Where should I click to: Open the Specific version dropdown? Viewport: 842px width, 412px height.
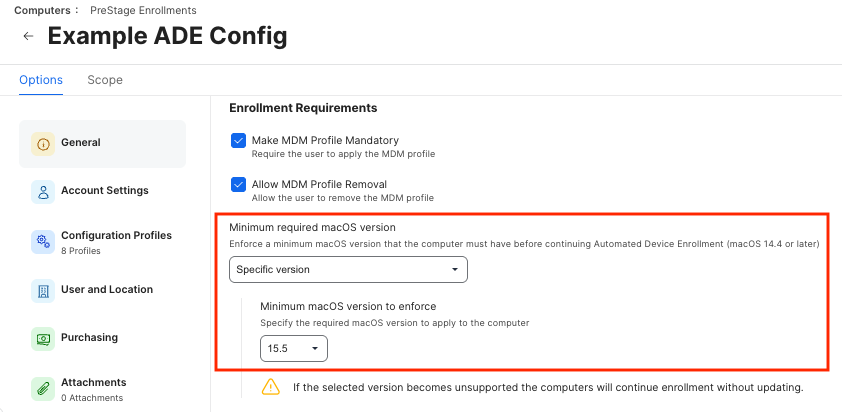348,270
